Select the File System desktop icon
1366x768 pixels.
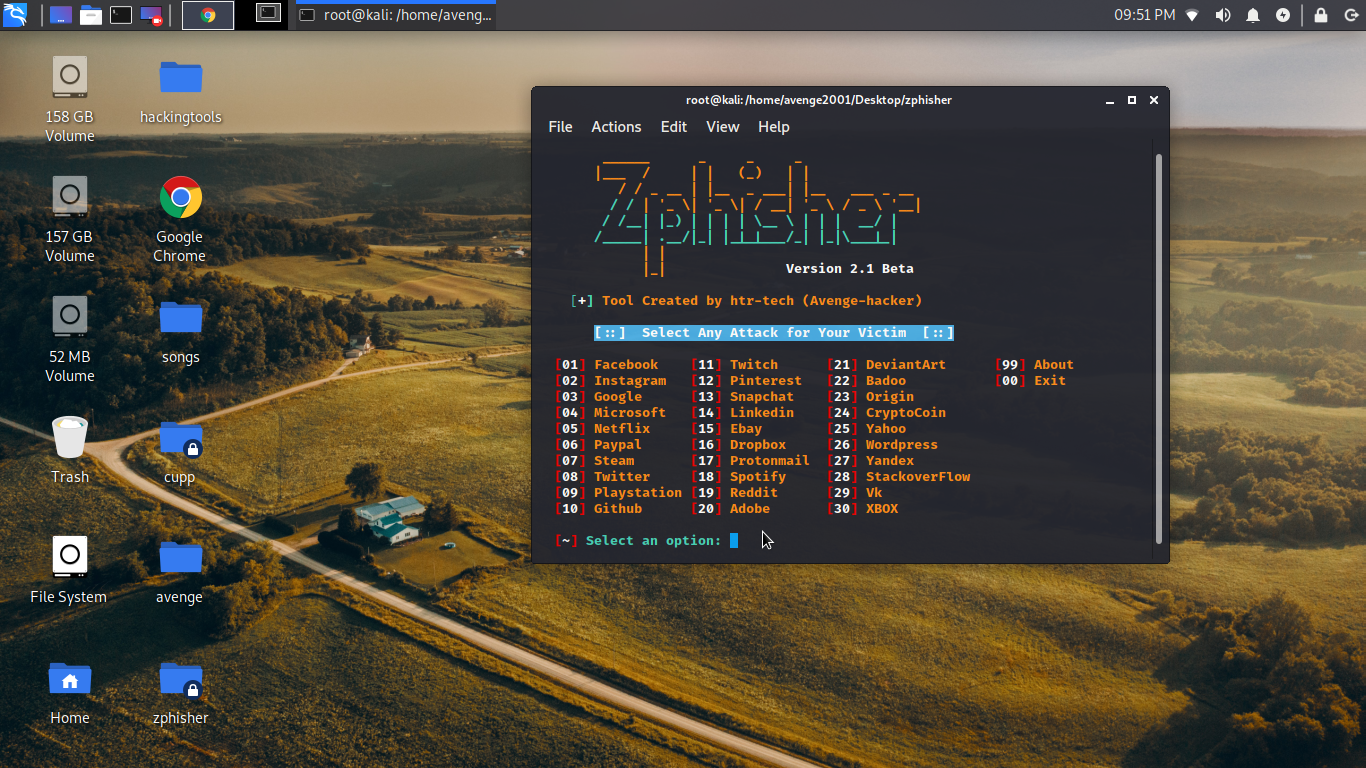click(x=69, y=569)
